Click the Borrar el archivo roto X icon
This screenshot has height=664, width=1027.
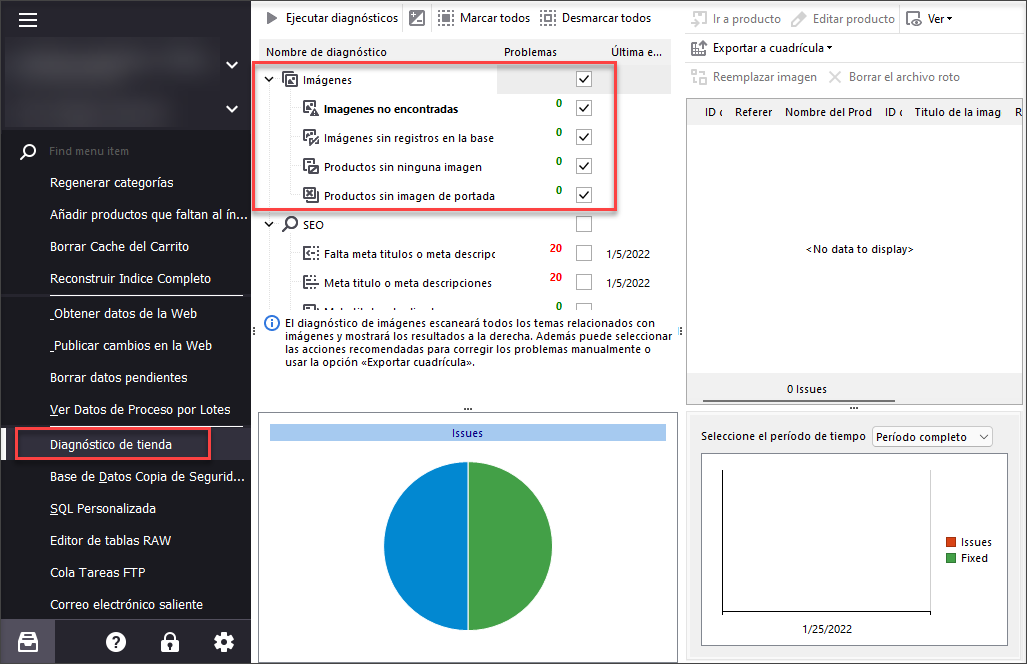(835, 77)
